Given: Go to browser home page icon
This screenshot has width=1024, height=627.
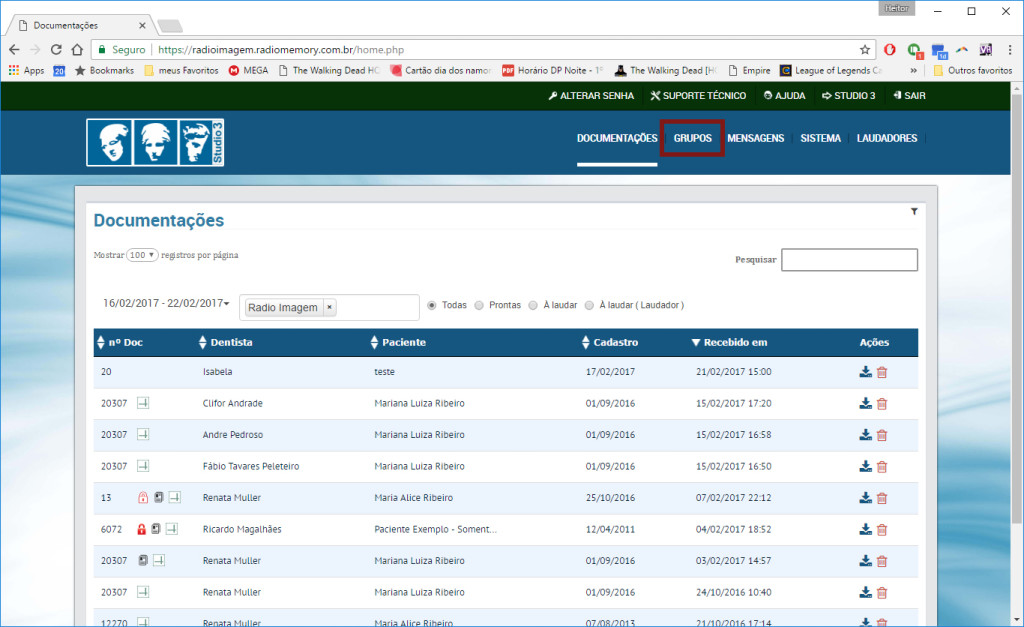Looking at the screenshot, I should [x=77, y=50].
